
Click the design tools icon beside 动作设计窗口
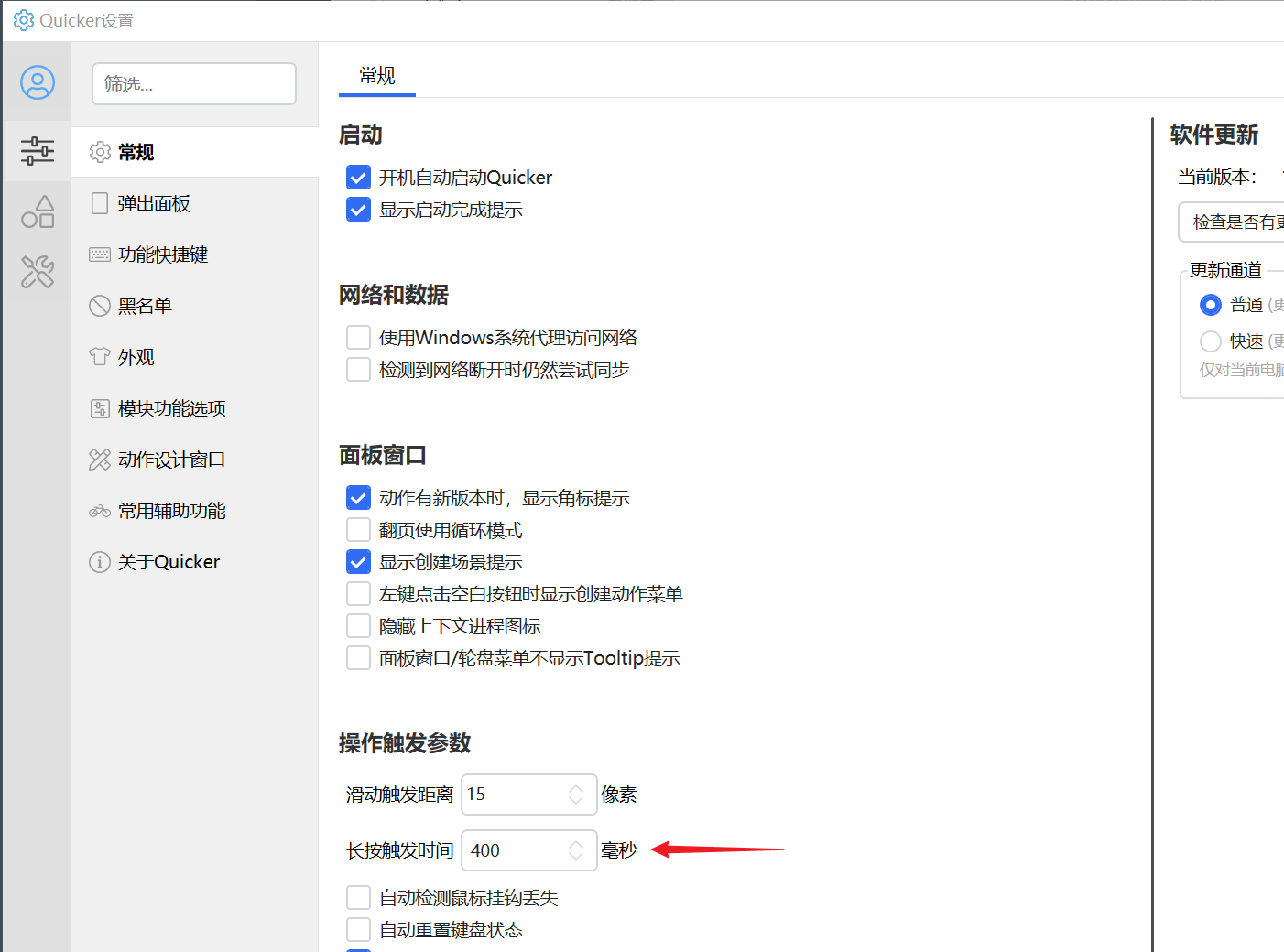pos(100,460)
